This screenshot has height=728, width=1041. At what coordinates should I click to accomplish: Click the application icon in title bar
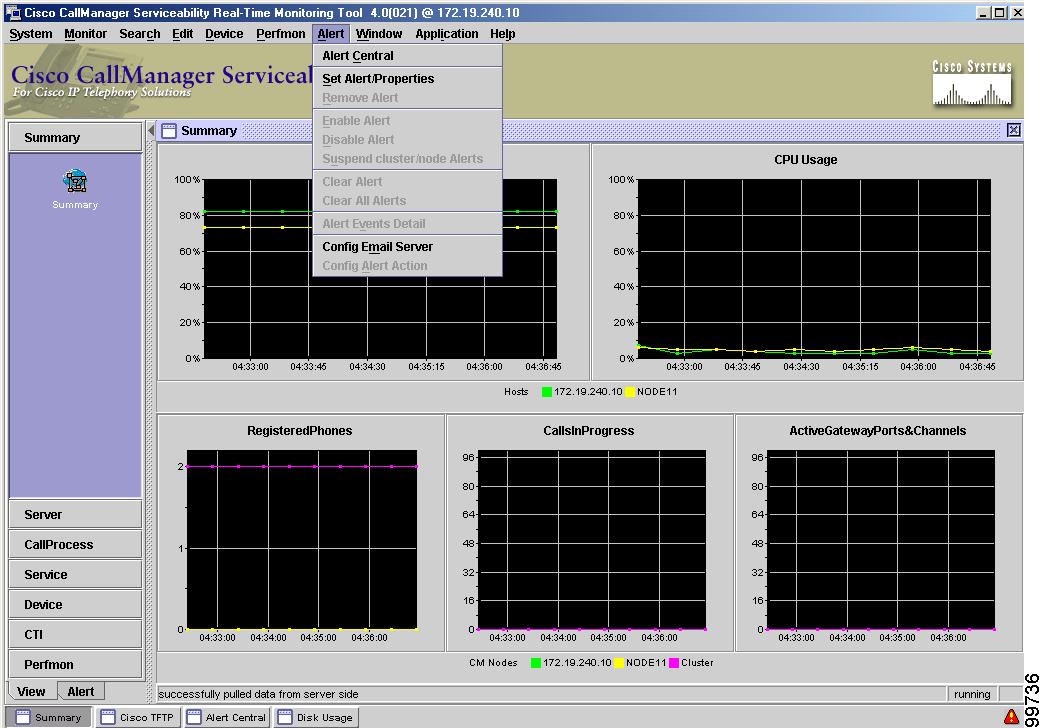pos(13,12)
